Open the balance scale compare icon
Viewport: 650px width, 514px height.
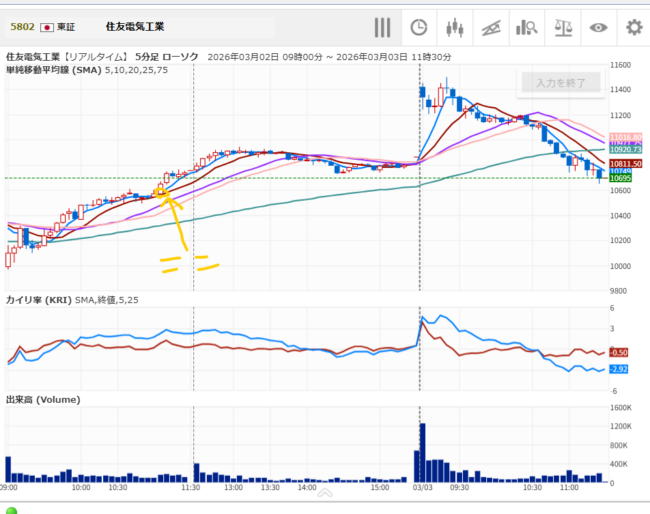click(562, 27)
